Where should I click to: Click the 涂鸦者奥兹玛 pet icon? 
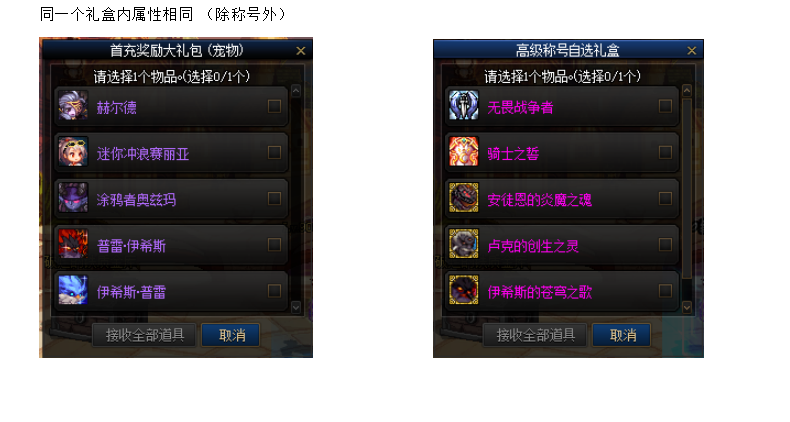[x=73, y=198]
